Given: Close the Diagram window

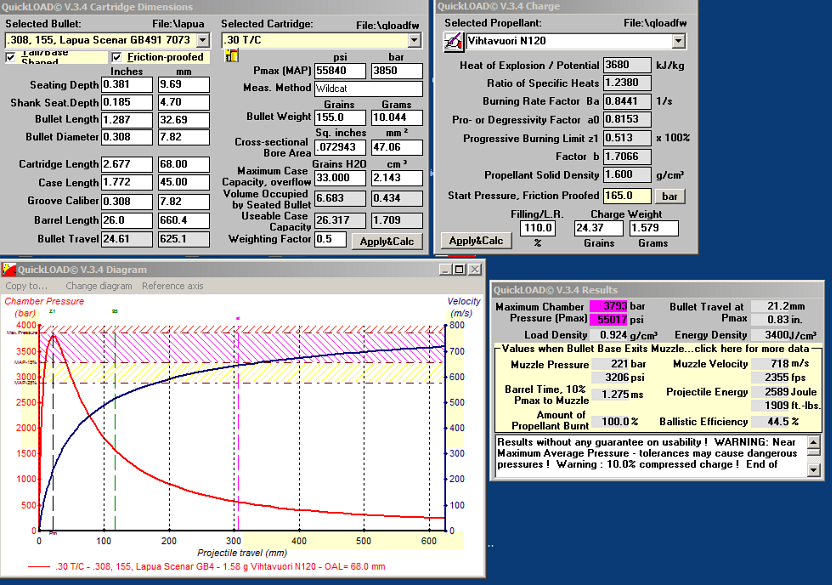Looking at the screenshot, I should (475, 269).
